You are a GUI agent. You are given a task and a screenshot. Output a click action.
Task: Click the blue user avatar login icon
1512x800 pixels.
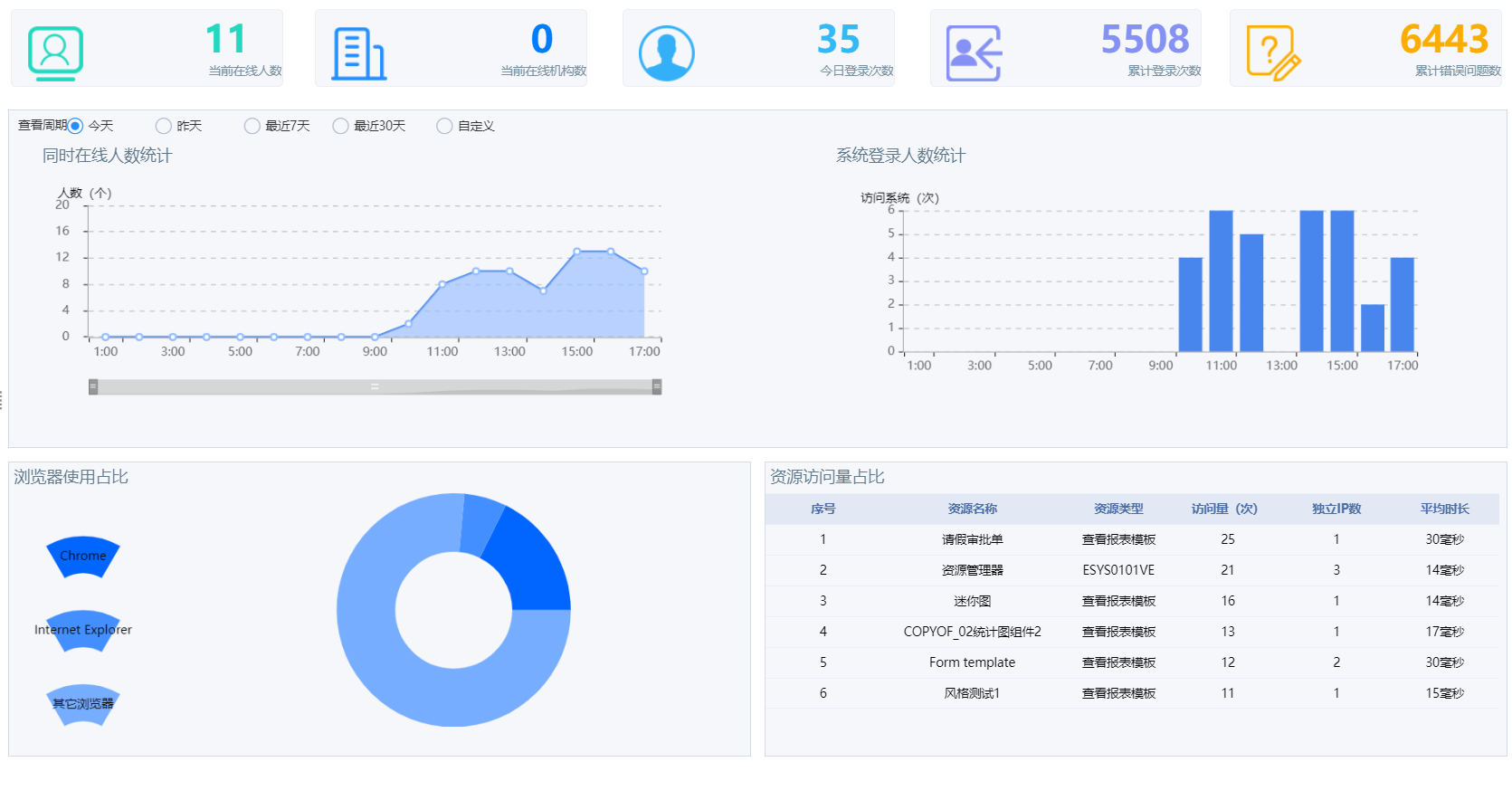point(666,53)
